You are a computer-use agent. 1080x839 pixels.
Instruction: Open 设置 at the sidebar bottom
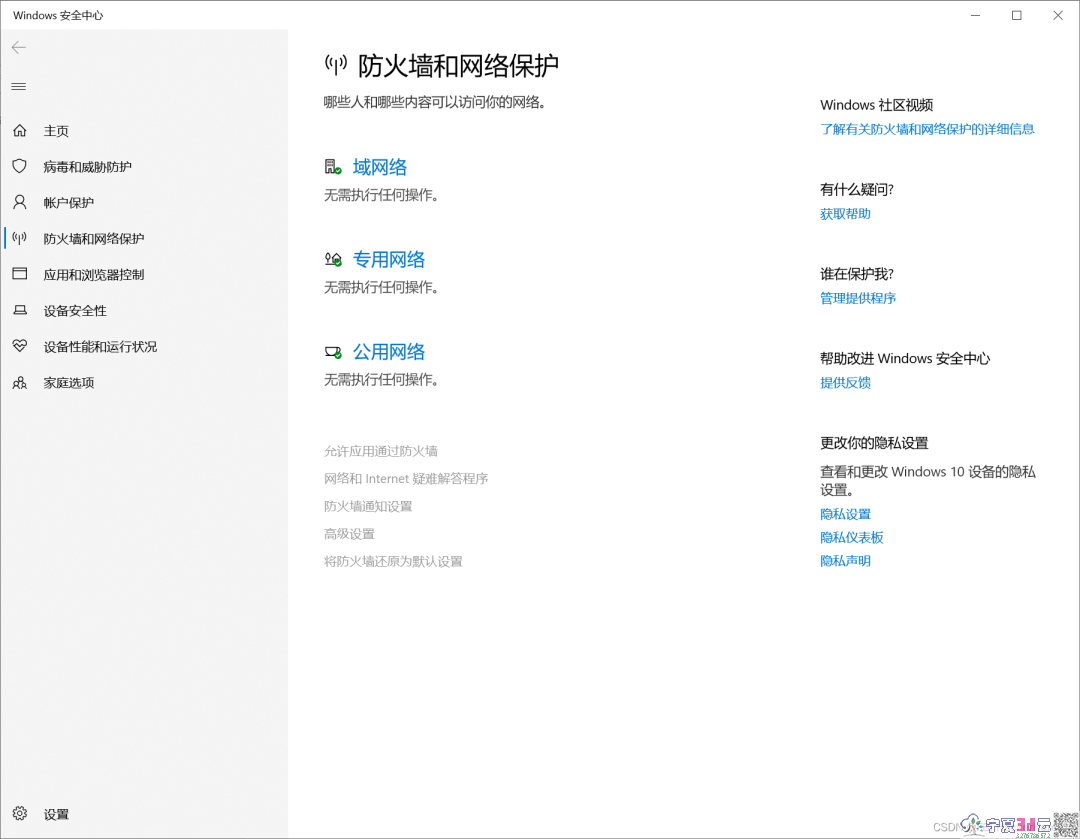coord(56,814)
